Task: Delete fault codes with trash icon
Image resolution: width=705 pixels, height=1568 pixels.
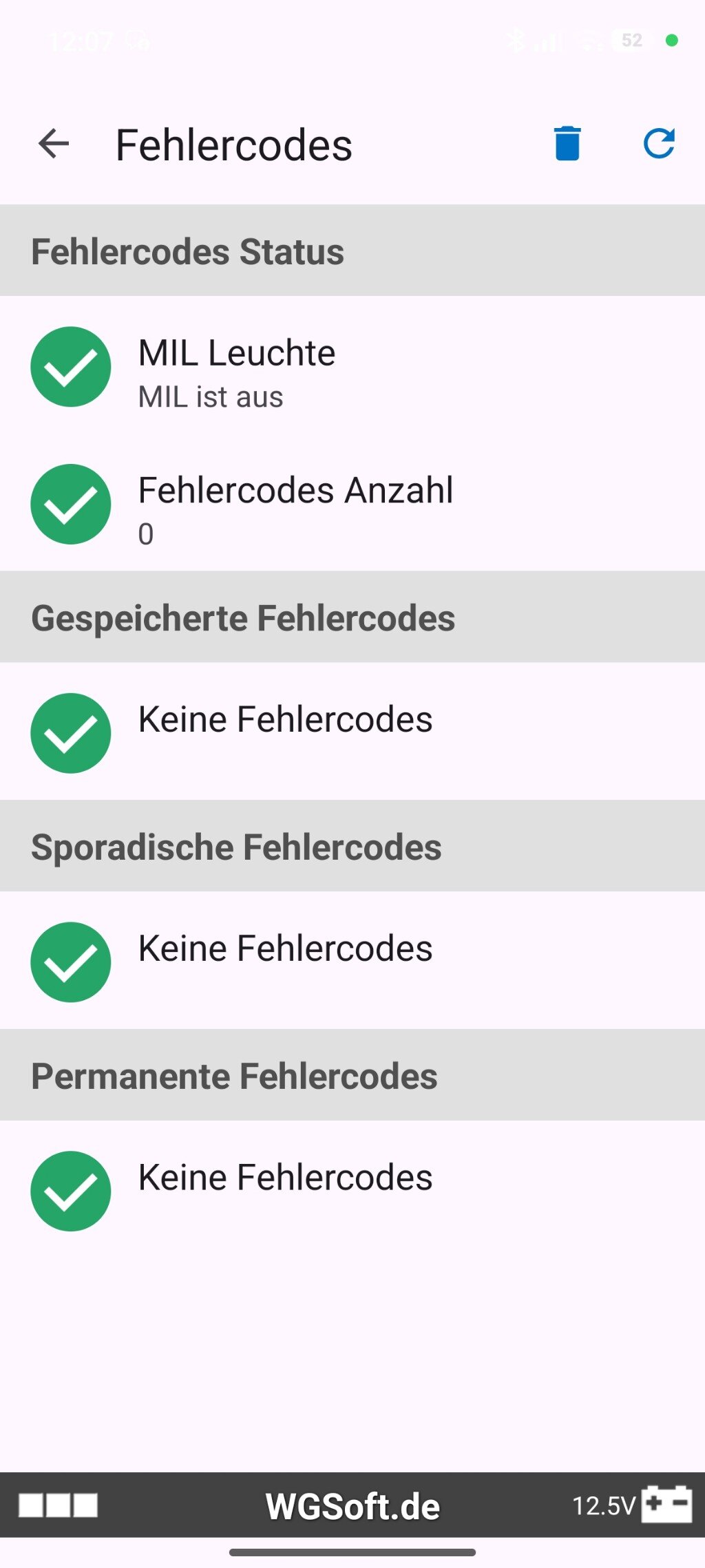Action: coord(567,144)
